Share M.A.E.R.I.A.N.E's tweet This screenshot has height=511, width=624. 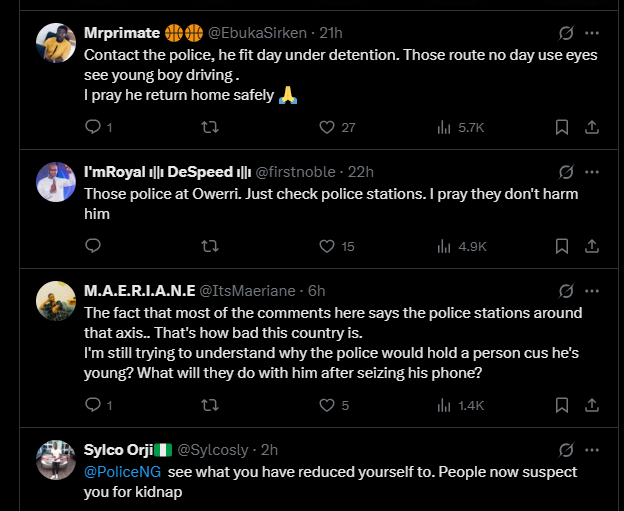click(591, 405)
